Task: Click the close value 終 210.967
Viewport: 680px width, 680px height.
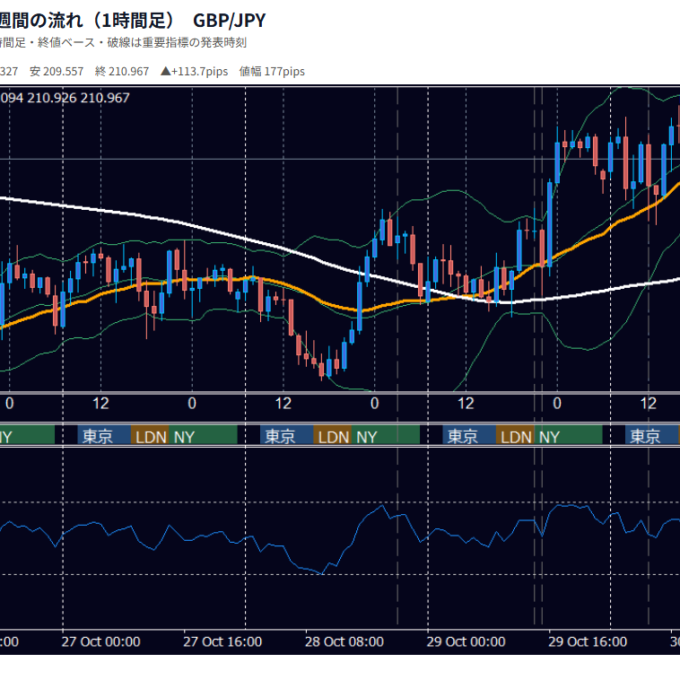Action: (122, 72)
